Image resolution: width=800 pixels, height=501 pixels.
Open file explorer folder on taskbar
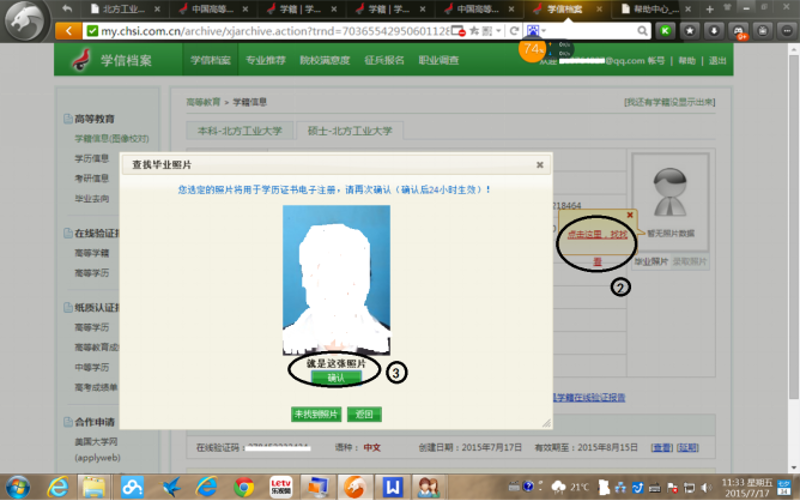point(94,487)
